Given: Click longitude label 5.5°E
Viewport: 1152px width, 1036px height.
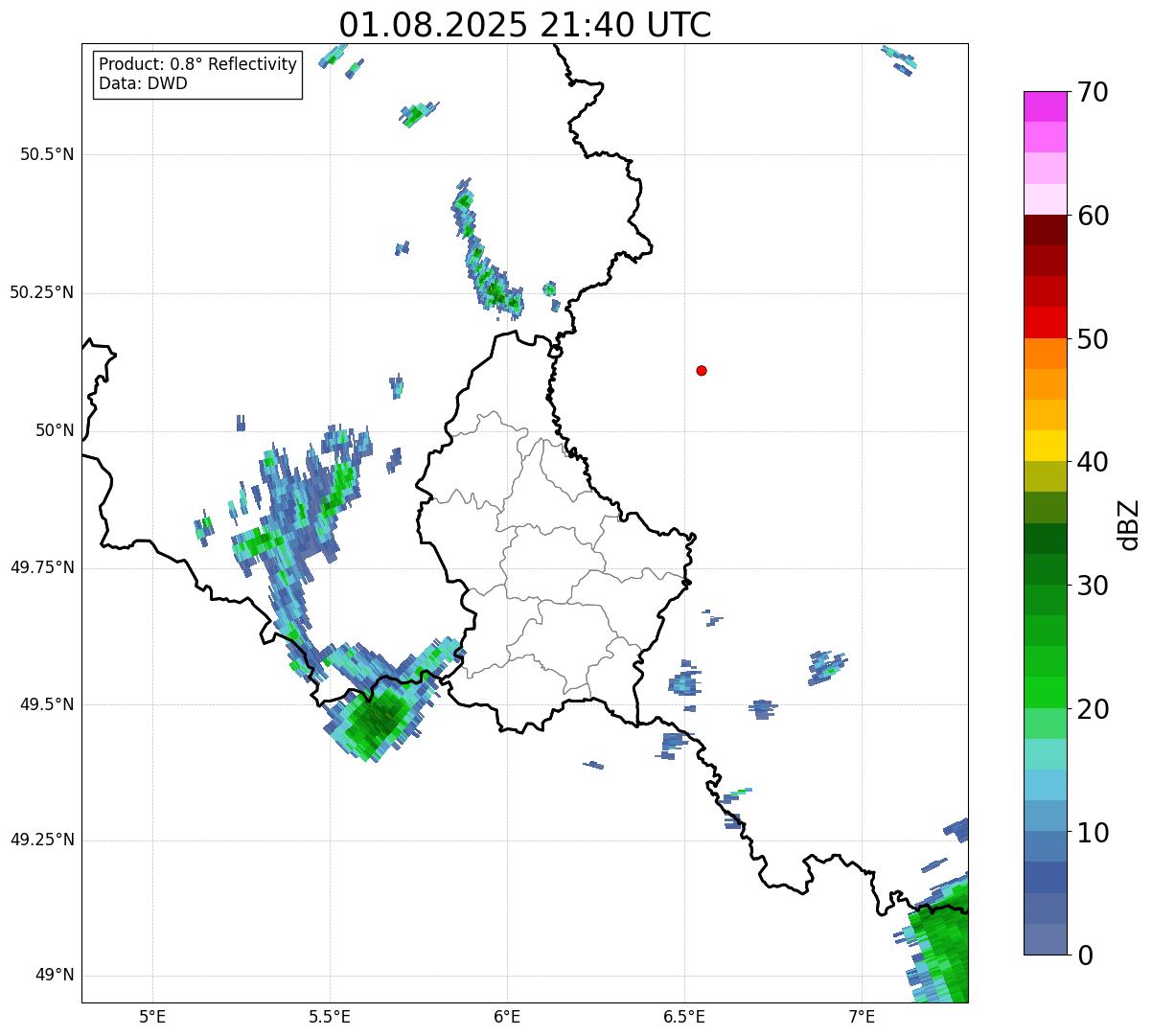Looking at the screenshot, I should [330, 1016].
